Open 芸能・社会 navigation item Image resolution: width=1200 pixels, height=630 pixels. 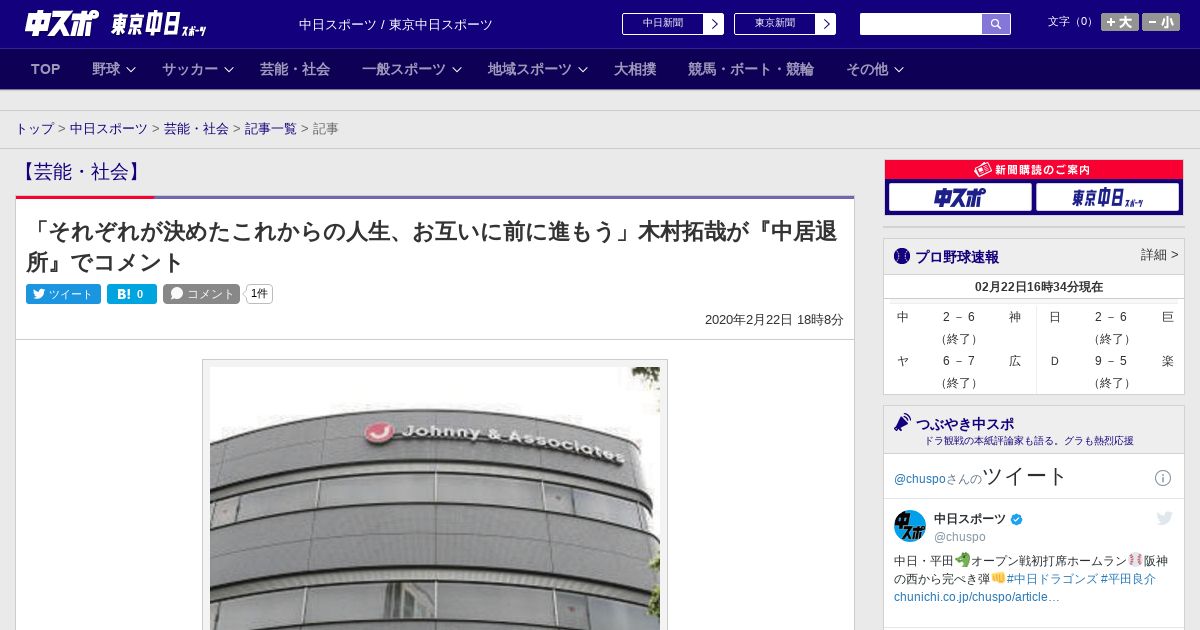pyautogui.click(x=295, y=69)
